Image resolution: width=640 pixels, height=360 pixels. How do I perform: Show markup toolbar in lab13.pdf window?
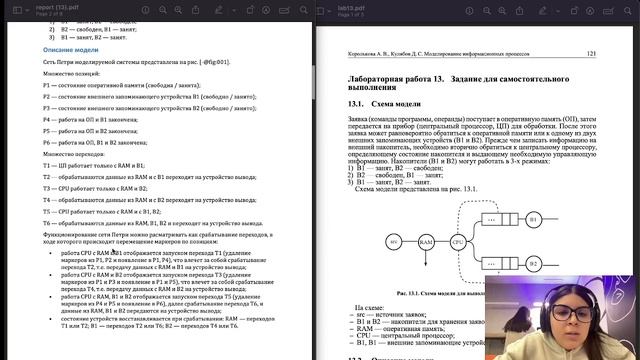590,11
